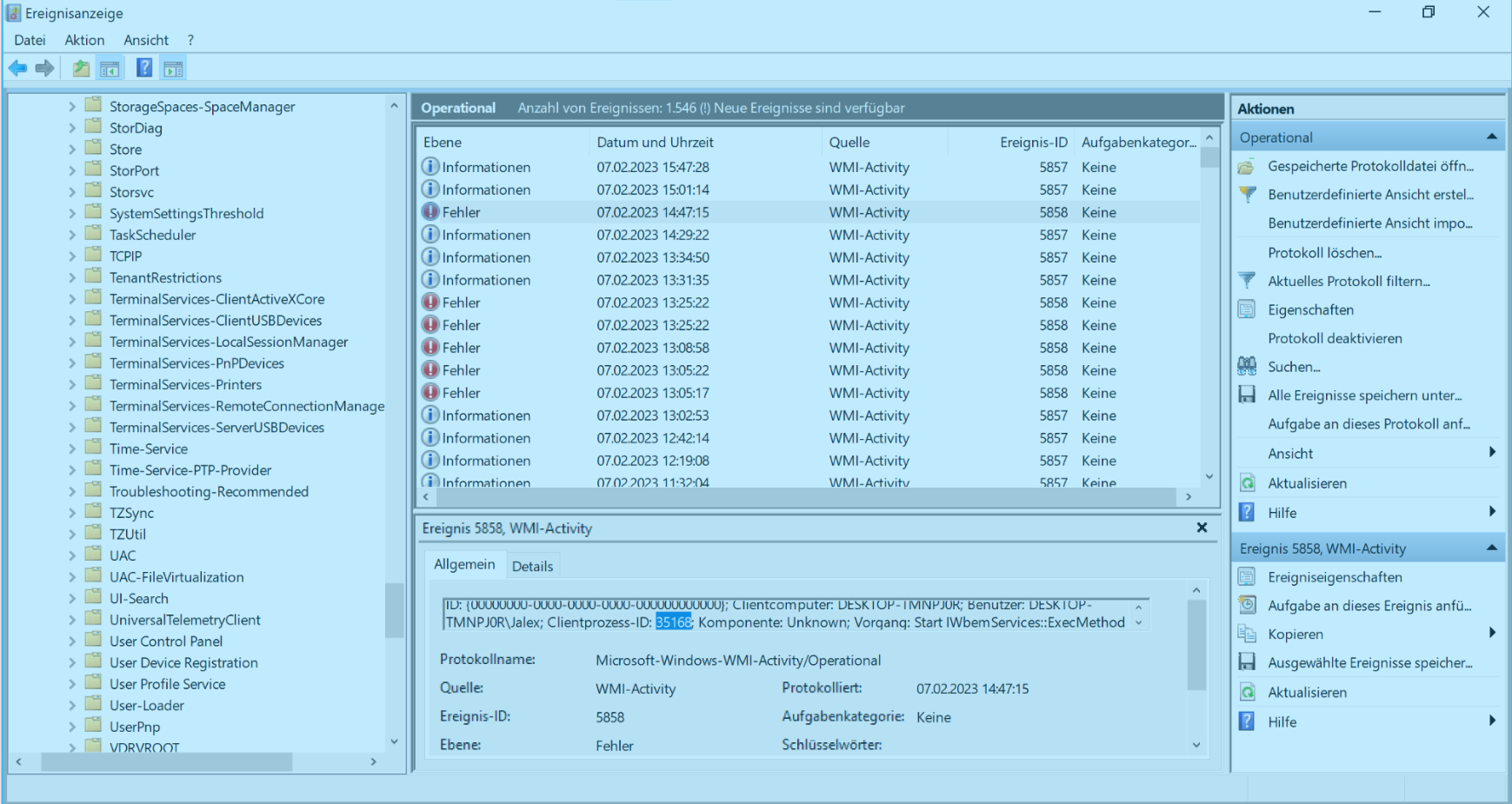The height and width of the screenshot is (804, 1512).
Task: Click the TaskScheduler folder icon
Action: pos(94,234)
